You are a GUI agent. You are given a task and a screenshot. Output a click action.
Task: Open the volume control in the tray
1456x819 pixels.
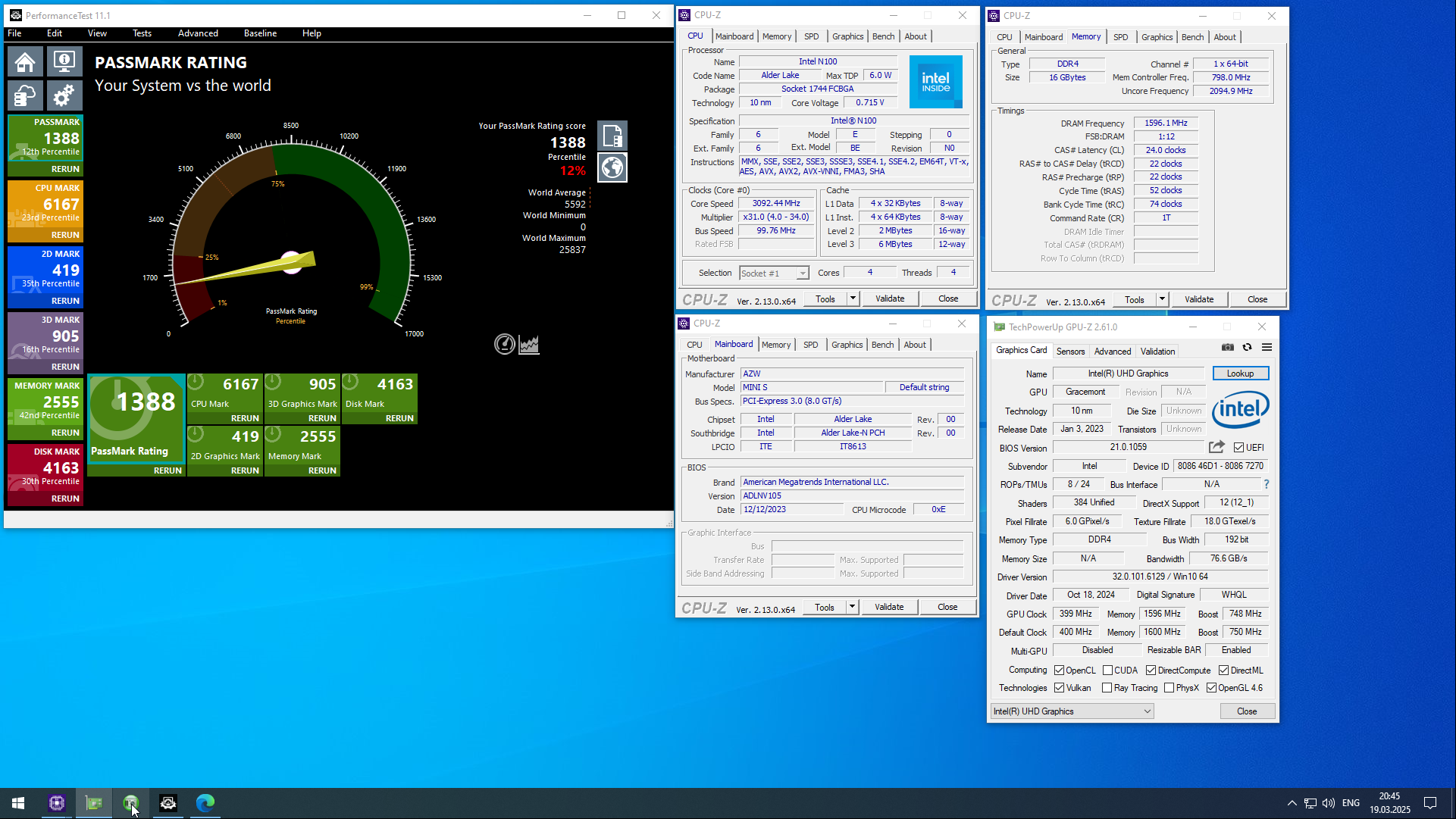(1329, 803)
